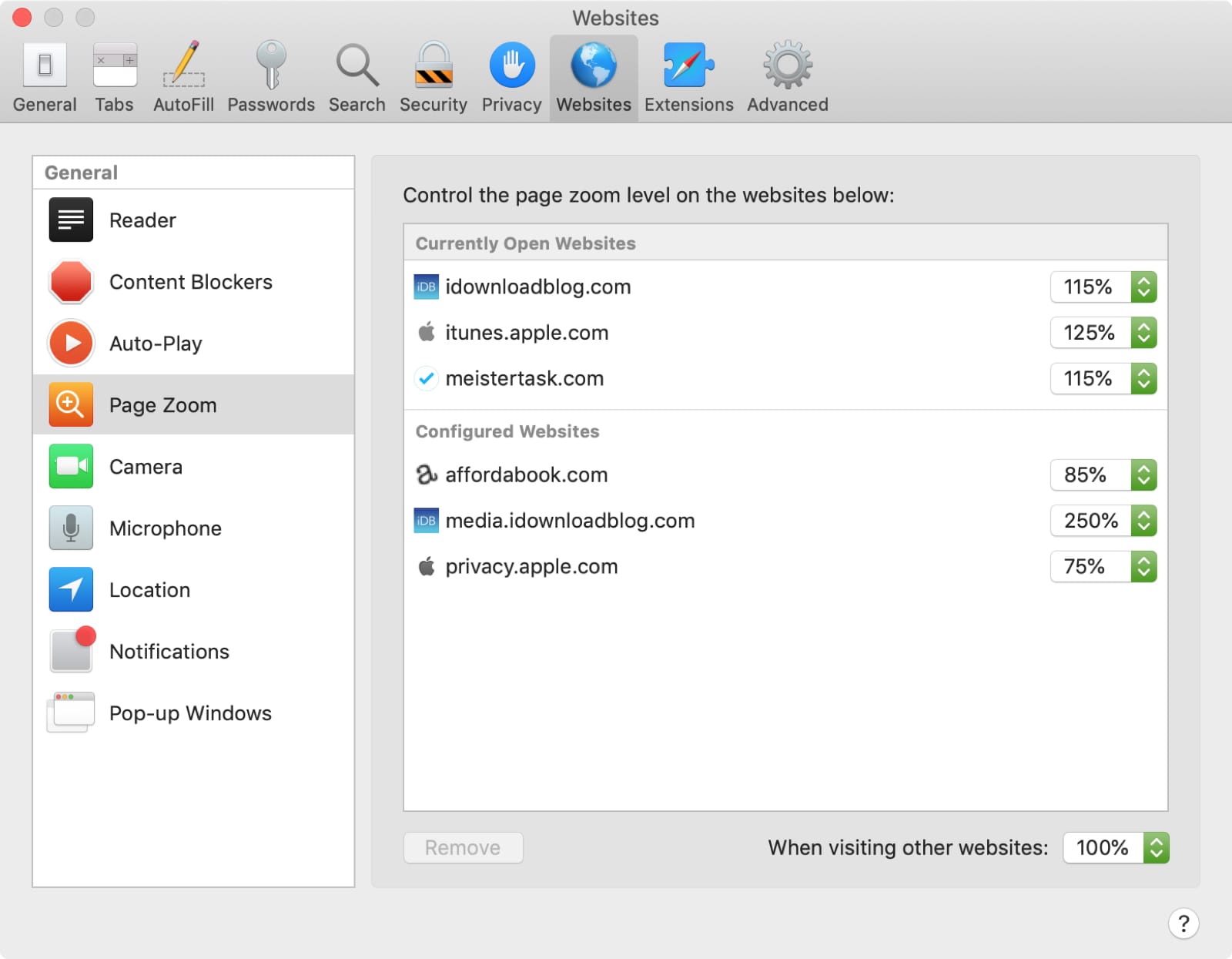Click the media.idownloadblog.com favicon

click(x=427, y=521)
